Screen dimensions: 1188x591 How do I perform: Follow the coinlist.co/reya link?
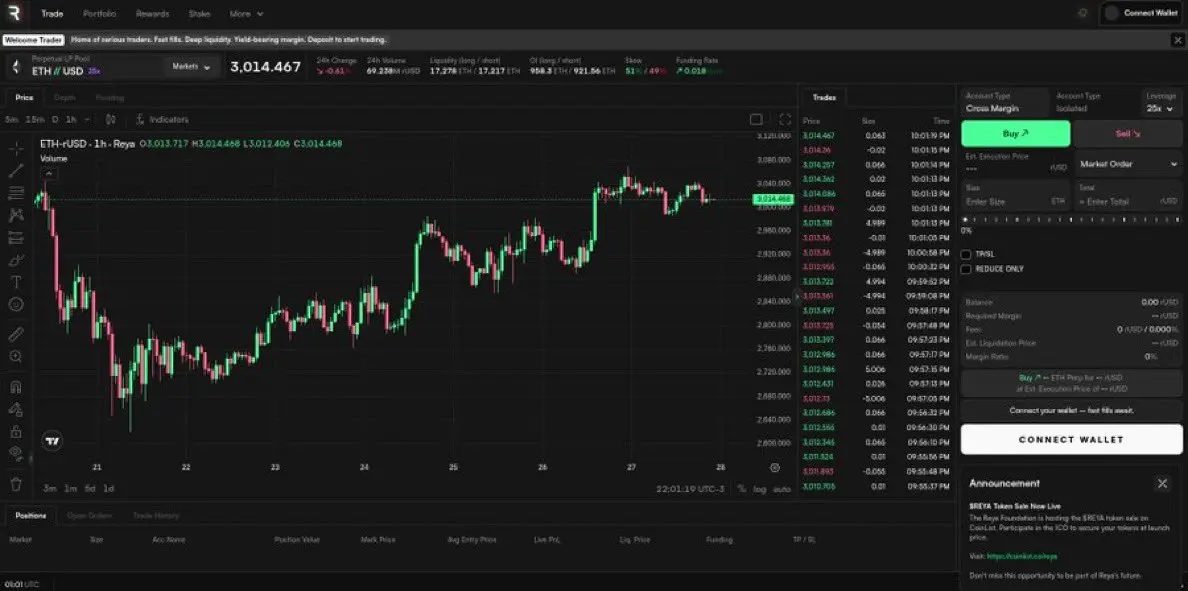coord(1021,556)
